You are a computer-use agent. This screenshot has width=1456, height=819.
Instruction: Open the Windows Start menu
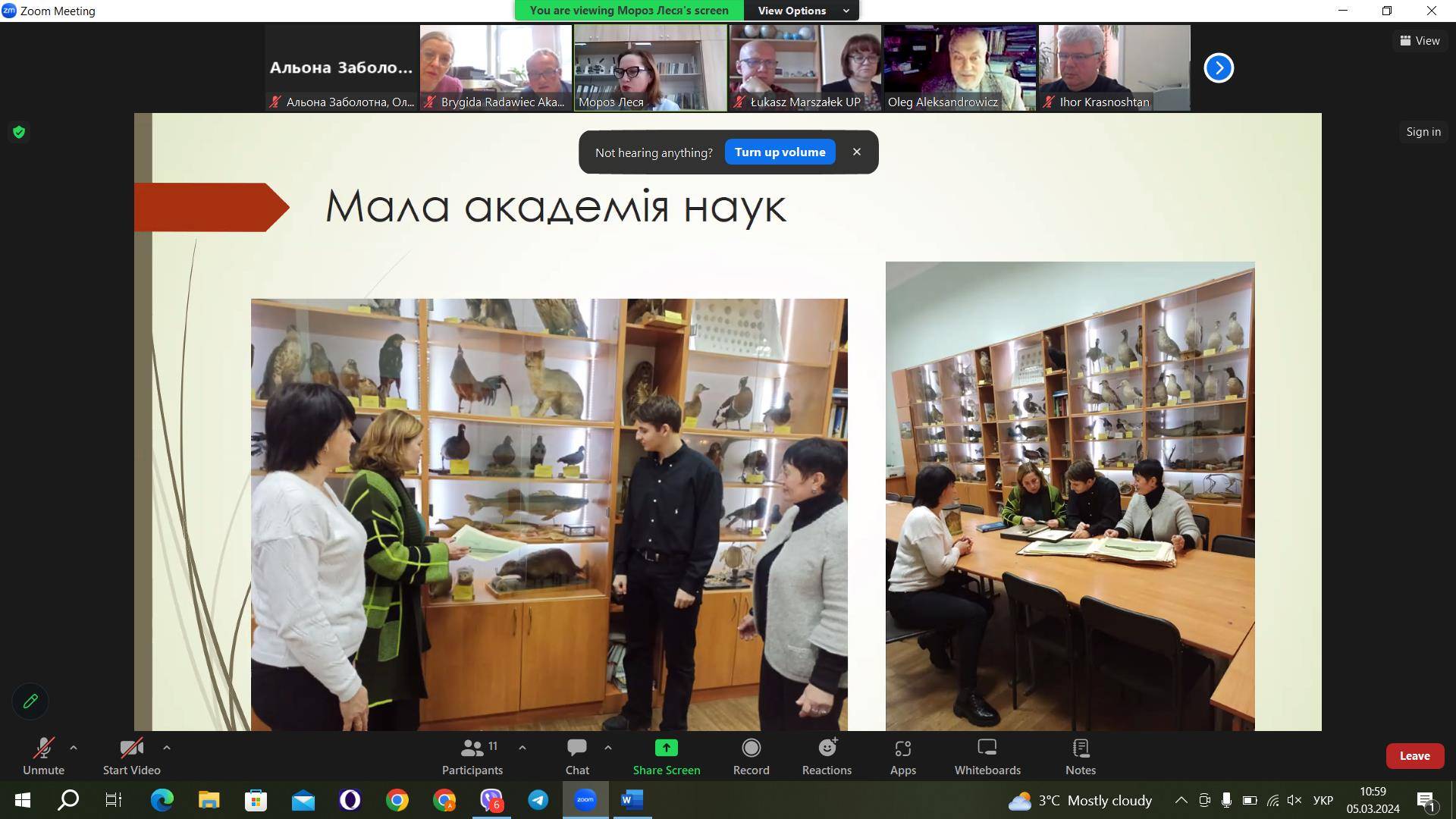(x=23, y=800)
